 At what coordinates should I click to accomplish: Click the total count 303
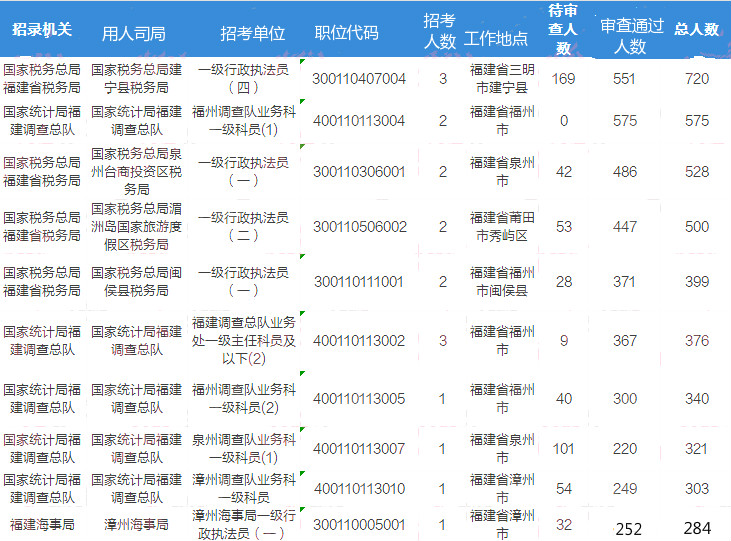[697, 489]
